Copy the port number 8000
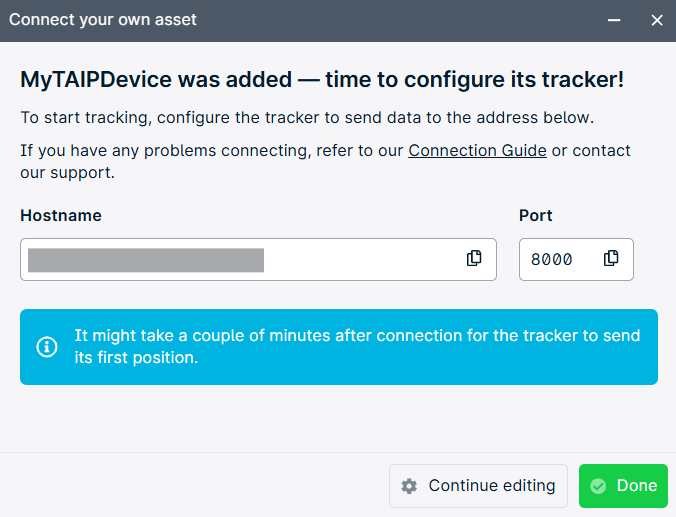The image size is (676, 517). coord(611,258)
